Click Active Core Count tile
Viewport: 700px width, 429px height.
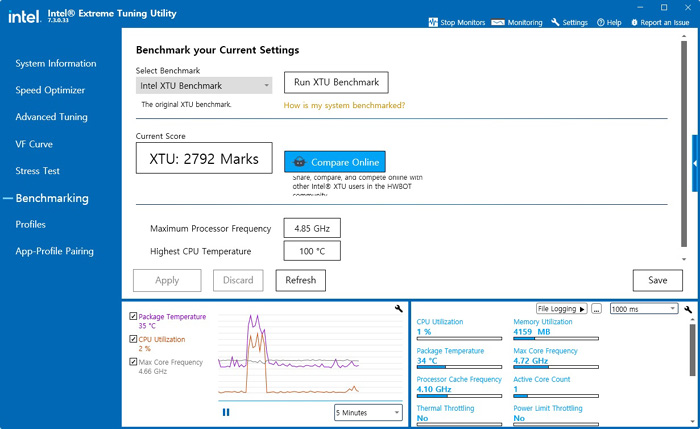[x=556, y=387]
